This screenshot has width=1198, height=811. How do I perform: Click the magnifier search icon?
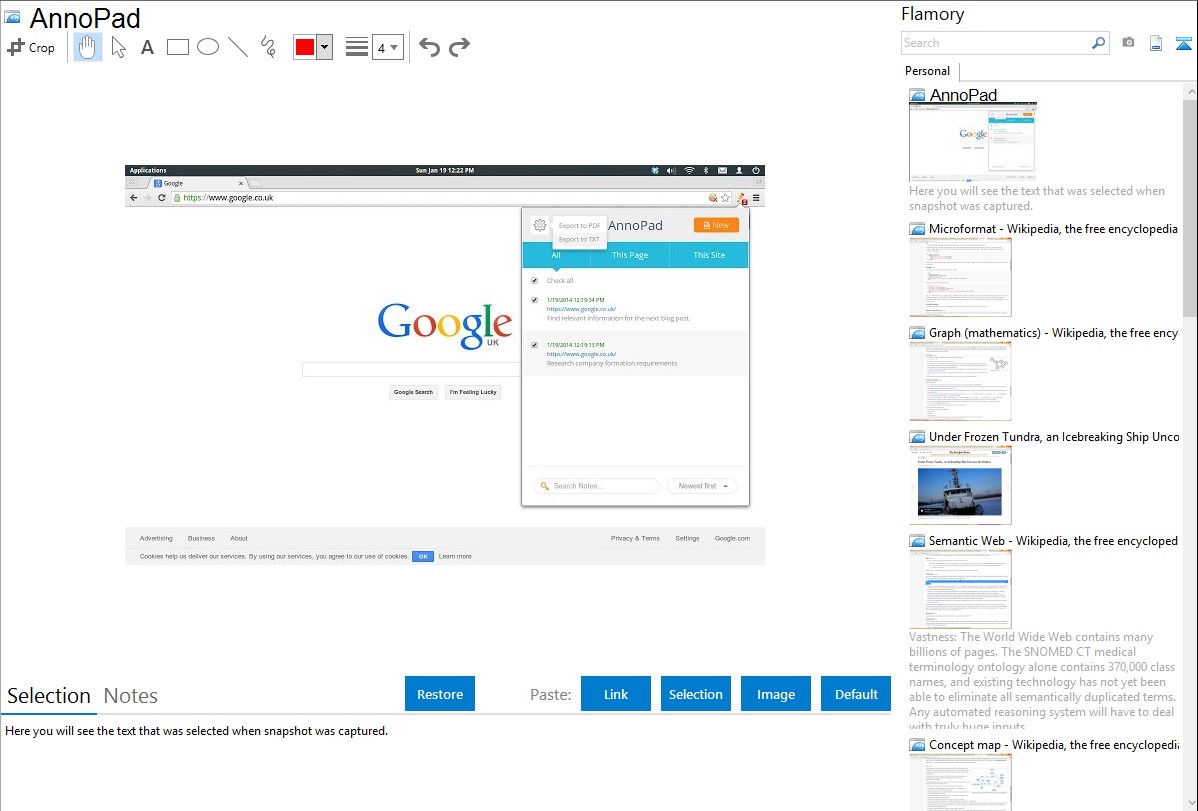(x=1099, y=43)
